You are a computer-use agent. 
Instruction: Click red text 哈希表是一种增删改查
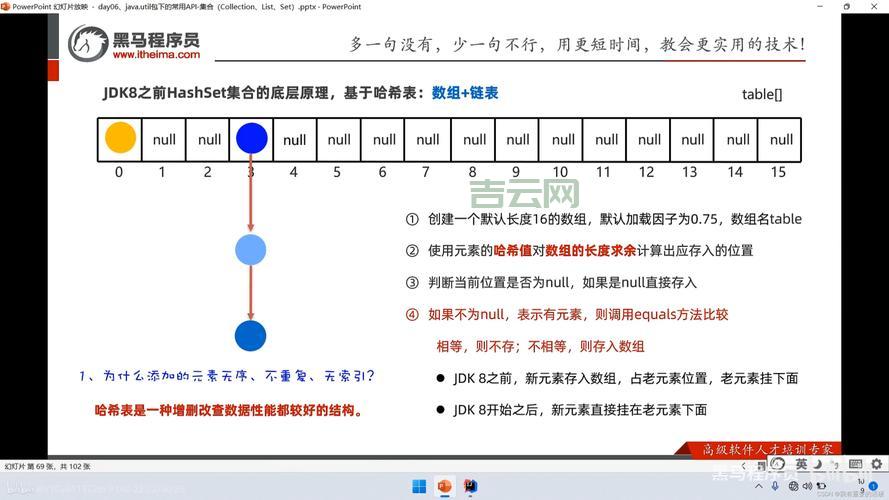(228, 410)
